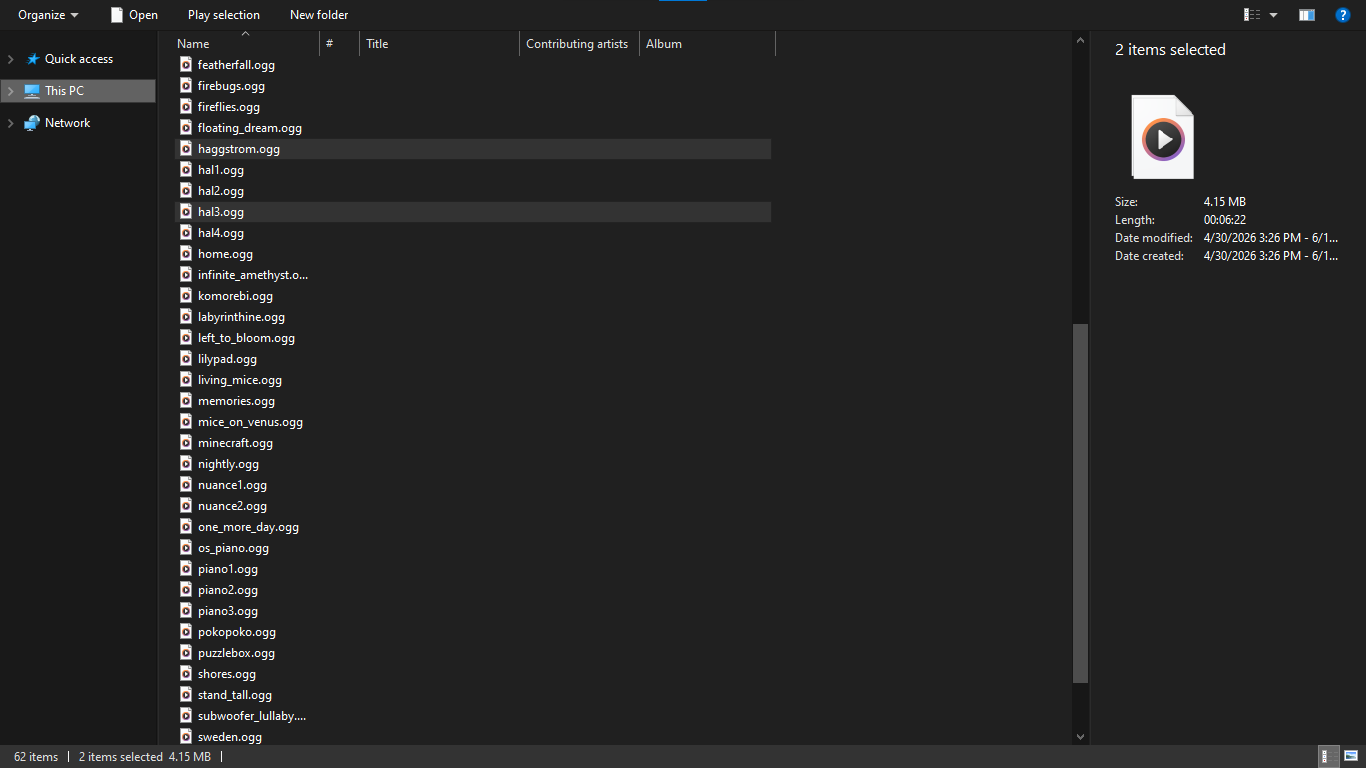Select the file name home.ogg
The width and height of the screenshot is (1366, 768).
tap(225, 254)
